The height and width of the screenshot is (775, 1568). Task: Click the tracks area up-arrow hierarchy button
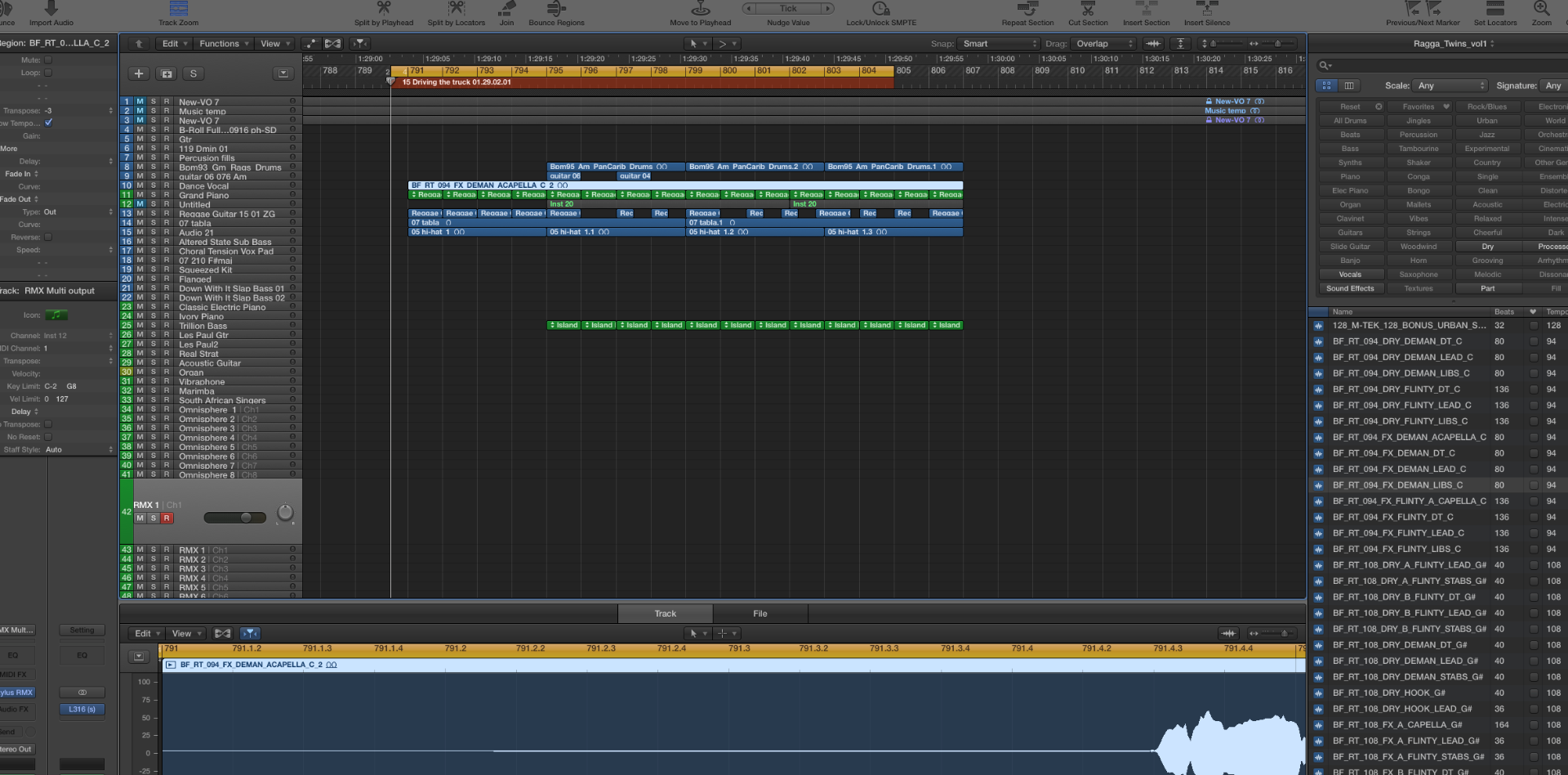pyautogui.click(x=139, y=44)
